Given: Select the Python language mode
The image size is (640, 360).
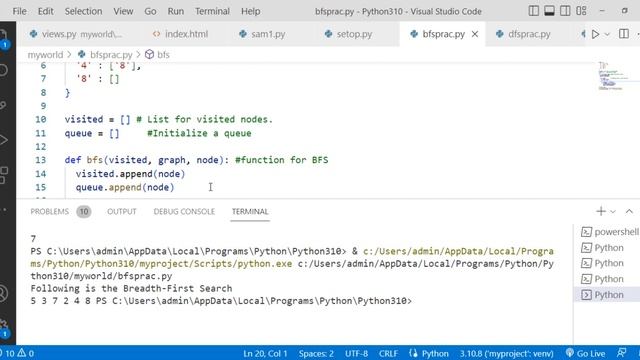Looking at the screenshot, I should 435,353.
